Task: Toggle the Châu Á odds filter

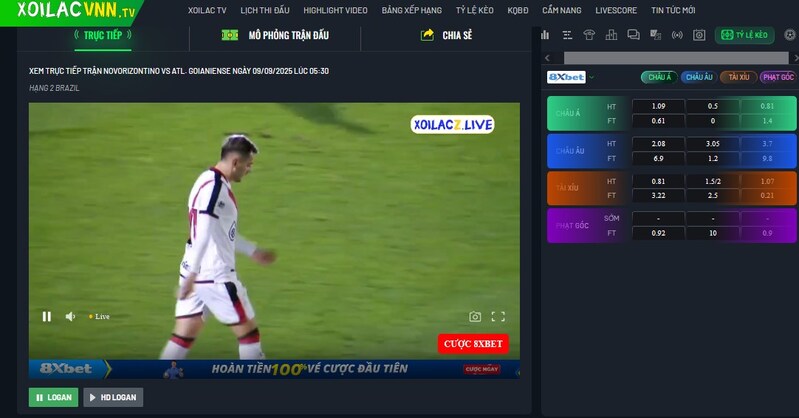Action: 659,77
